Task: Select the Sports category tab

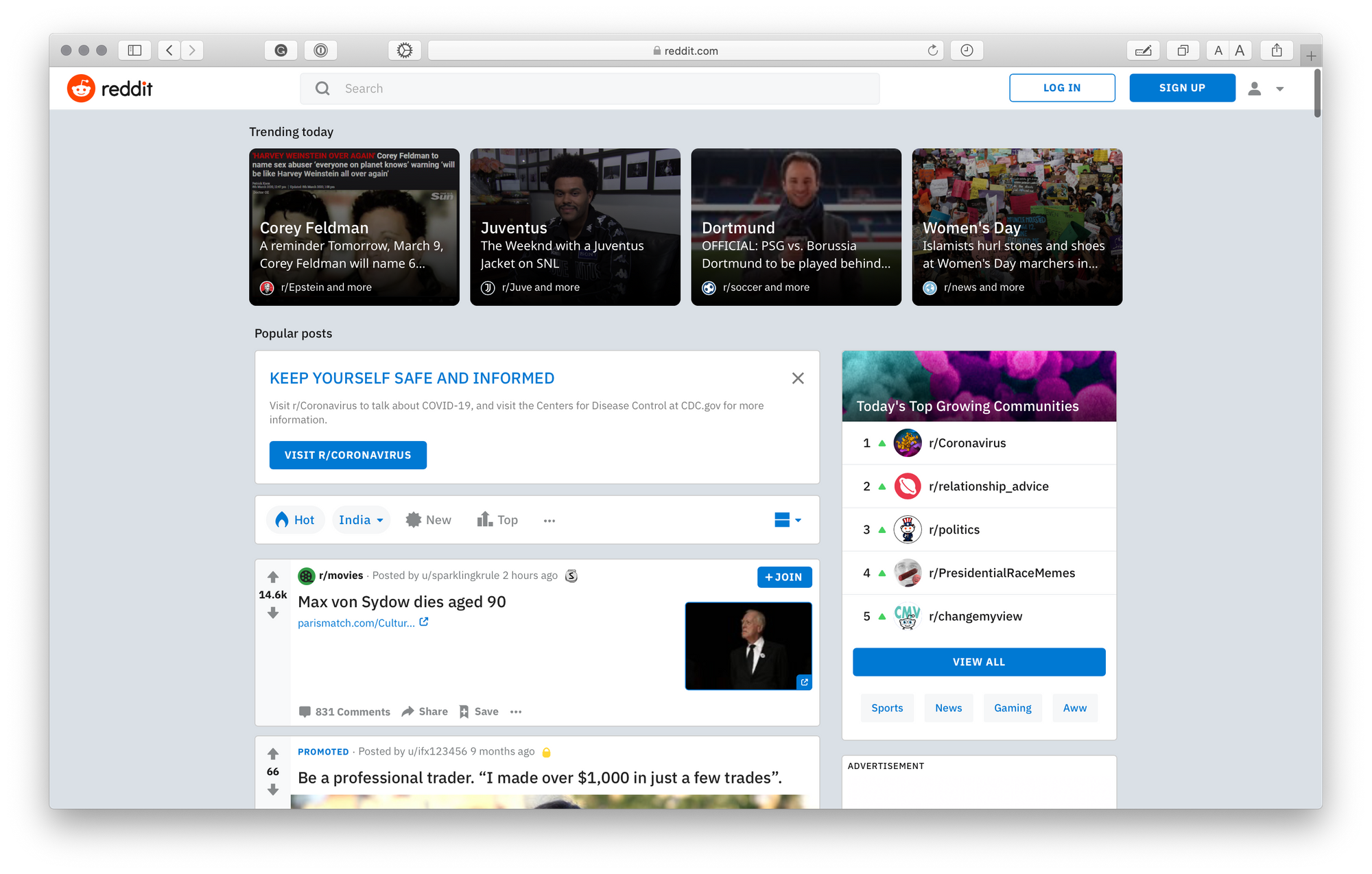Action: (887, 708)
